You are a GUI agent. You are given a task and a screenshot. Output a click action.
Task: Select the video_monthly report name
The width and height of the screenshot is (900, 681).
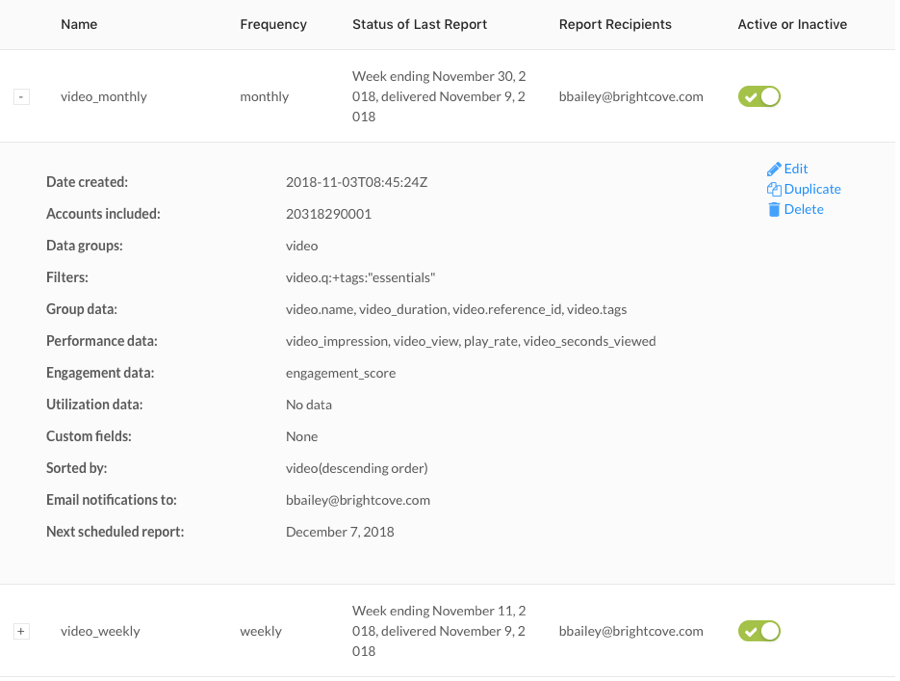[104, 96]
